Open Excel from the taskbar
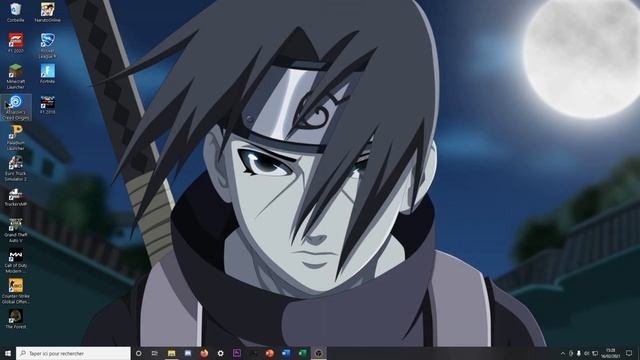 (302, 353)
